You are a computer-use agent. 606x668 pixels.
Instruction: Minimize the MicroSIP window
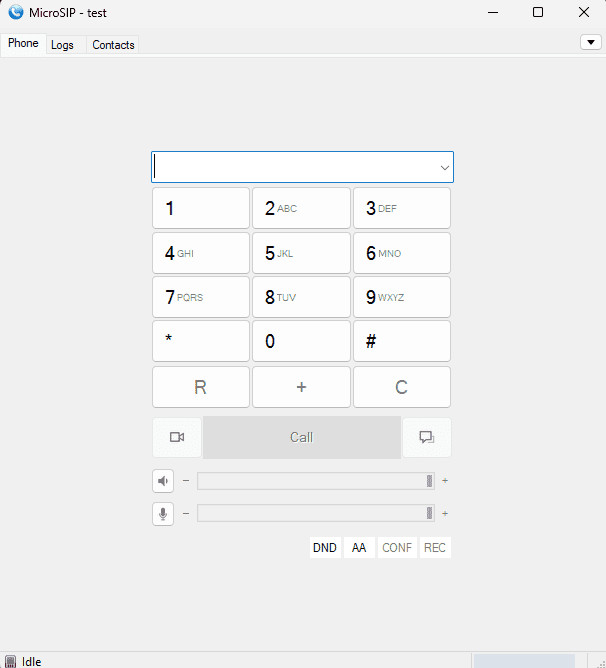(493, 12)
